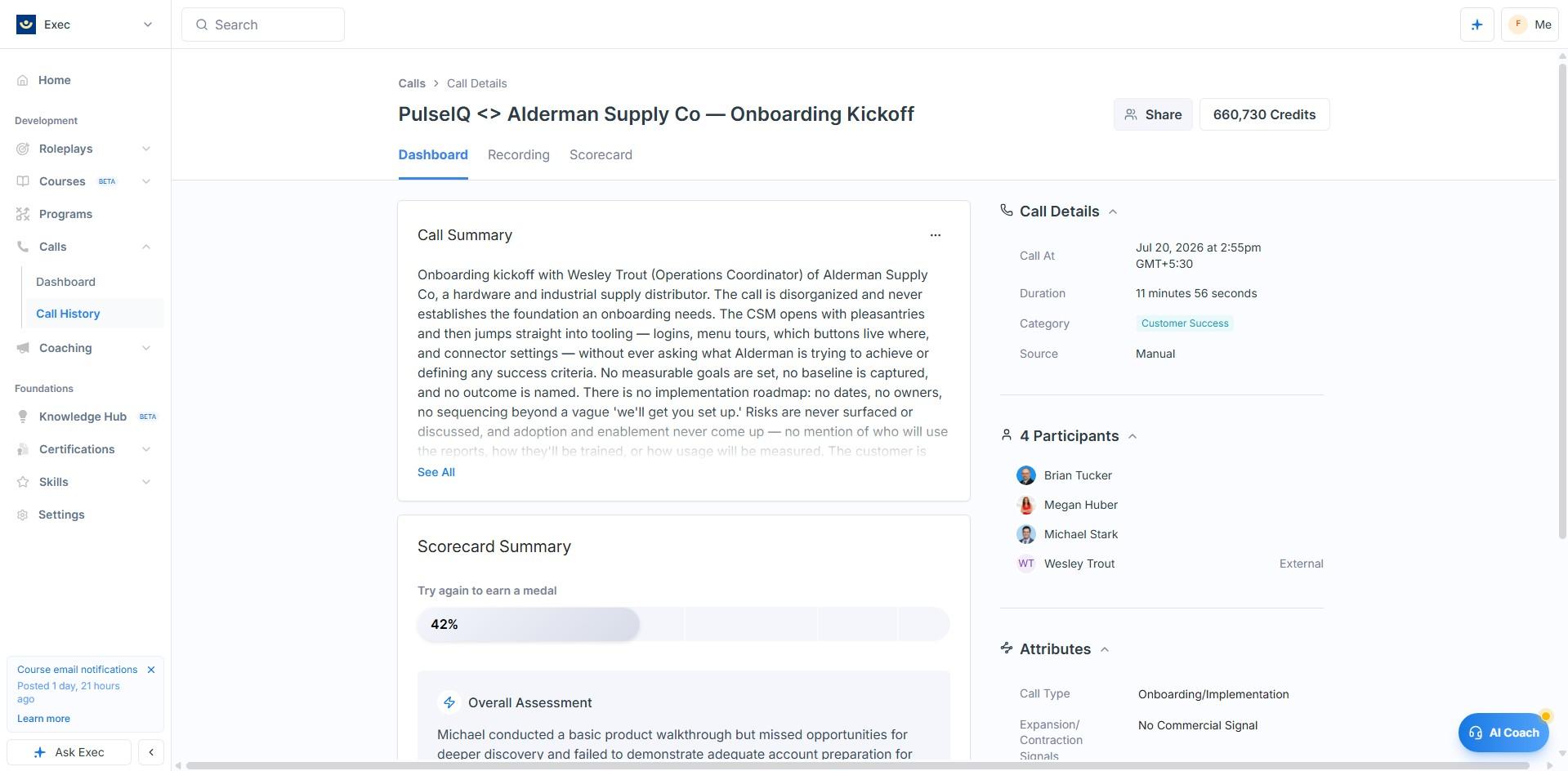This screenshot has height=771, width=1568.
Task: Collapse the Calls submenu chevron
Action: pos(146,247)
